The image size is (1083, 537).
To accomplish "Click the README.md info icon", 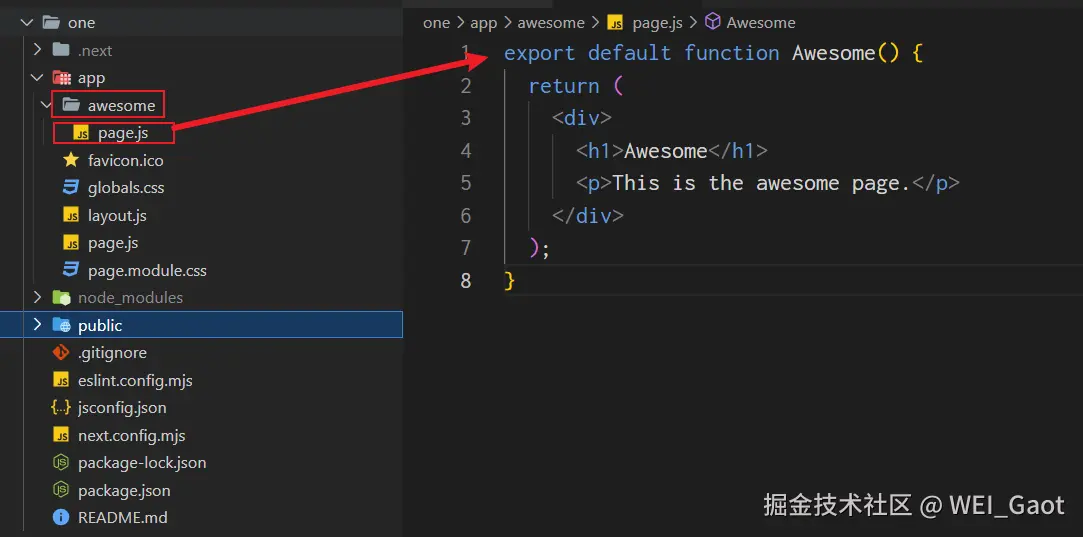I will [61, 517].
